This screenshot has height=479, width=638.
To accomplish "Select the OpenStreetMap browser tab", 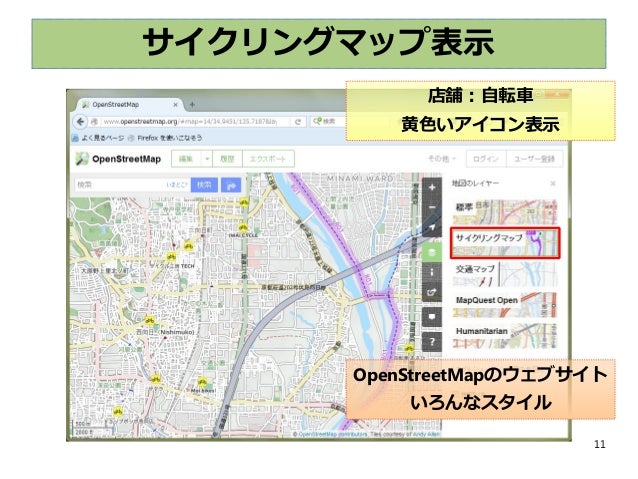I will pyautogui.click(x=128, y=105).
